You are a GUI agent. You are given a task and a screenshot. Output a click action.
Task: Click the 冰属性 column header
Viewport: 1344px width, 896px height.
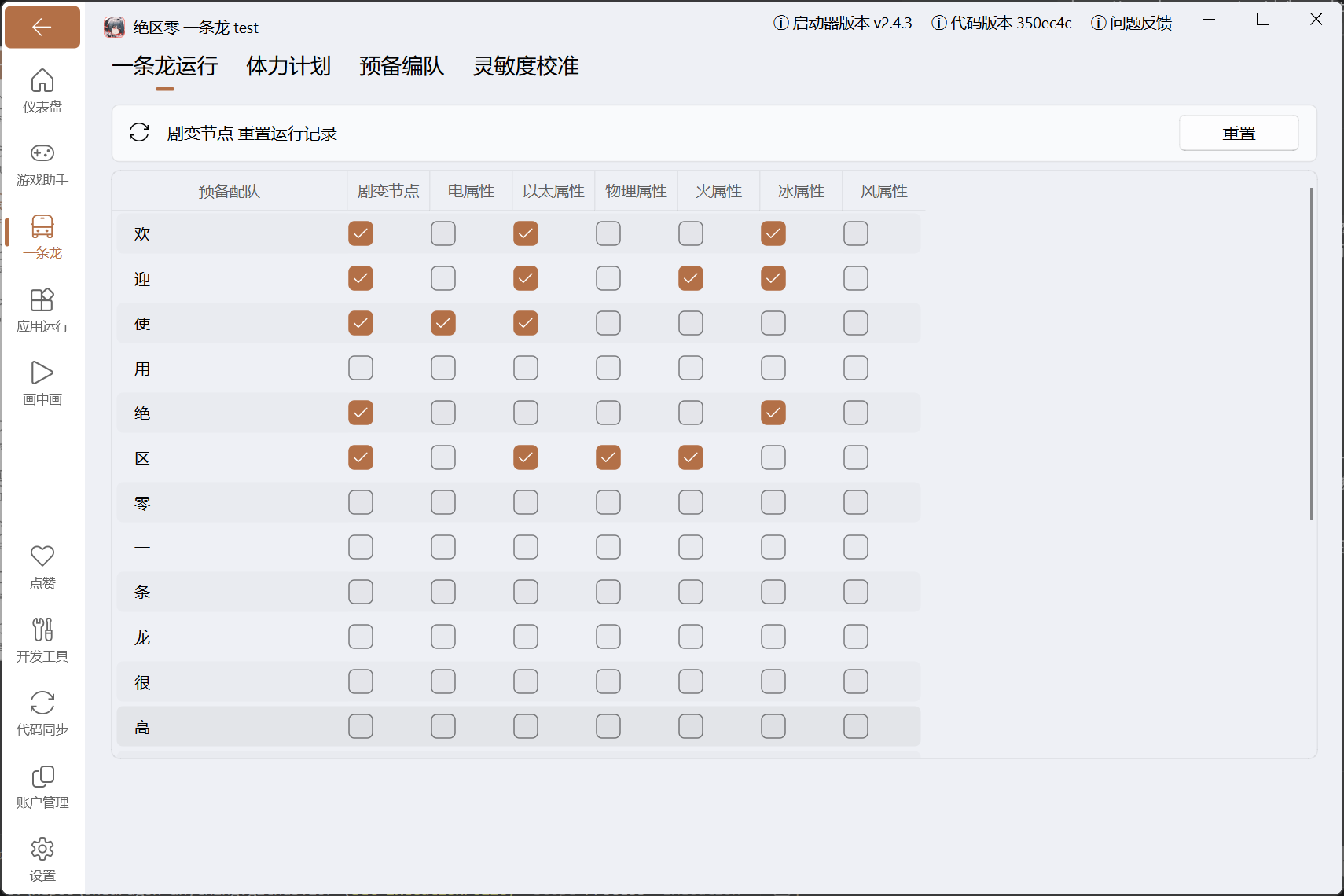pos(801,191)
